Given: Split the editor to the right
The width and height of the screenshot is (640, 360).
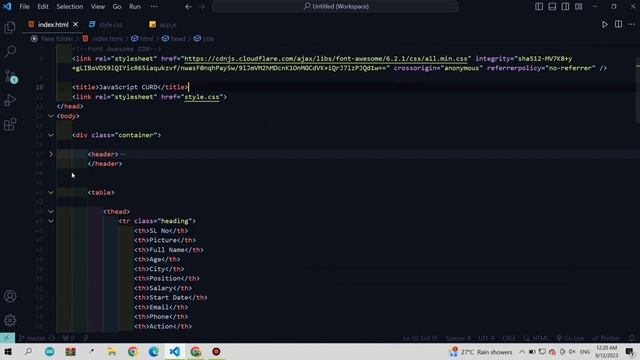Looking at the screenshot, I should 618,24.
